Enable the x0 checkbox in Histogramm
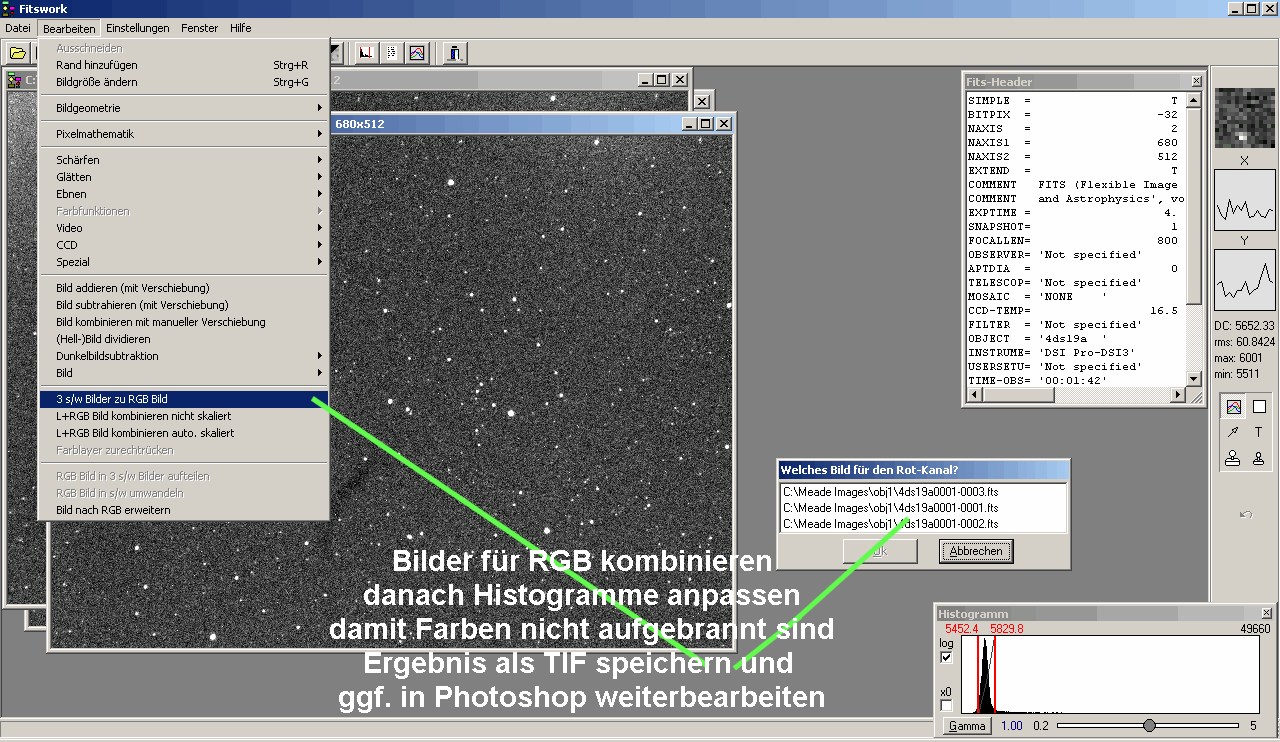This screenshot has height=742, width=1280. point(946,706)
